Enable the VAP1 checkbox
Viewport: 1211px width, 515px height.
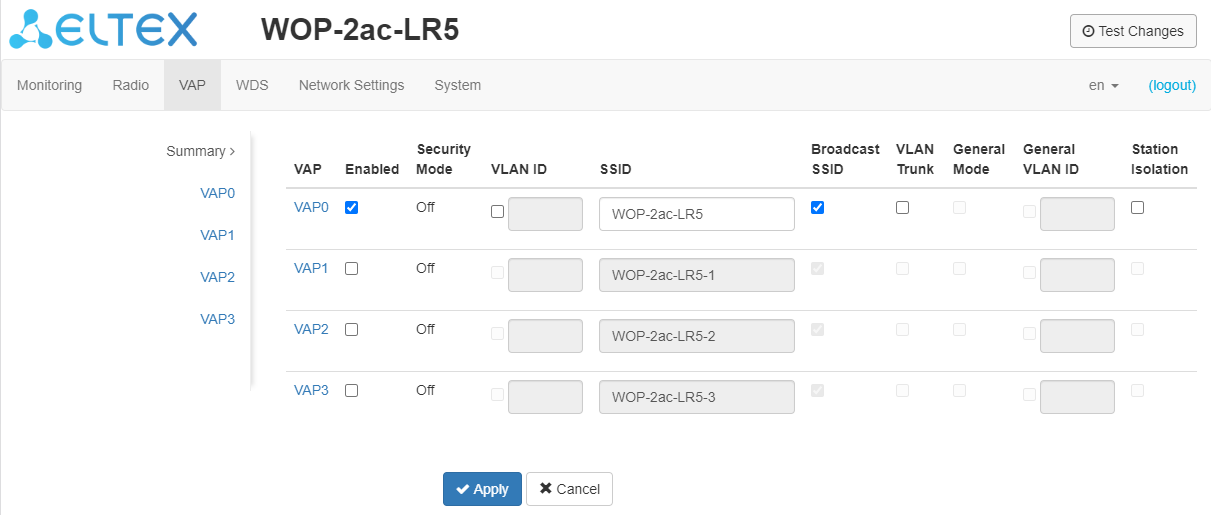point(351,269)
